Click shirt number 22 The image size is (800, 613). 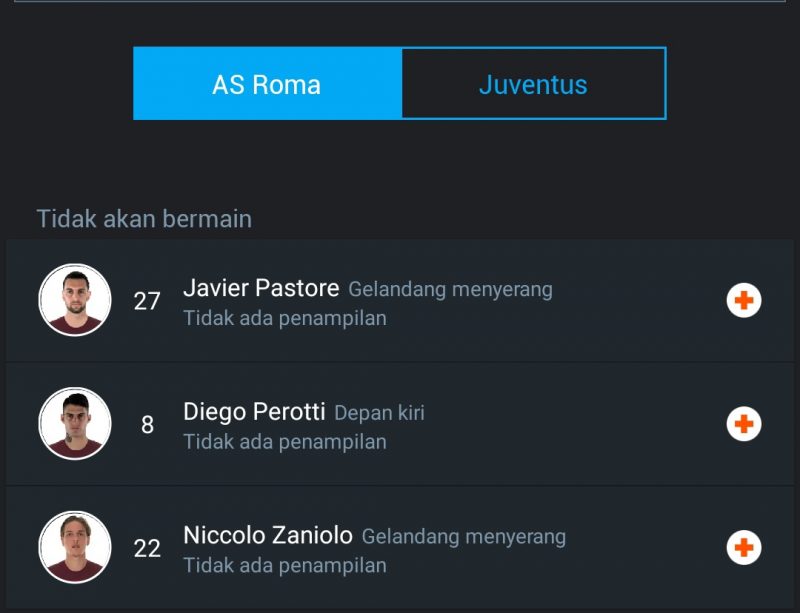point(147,549)
